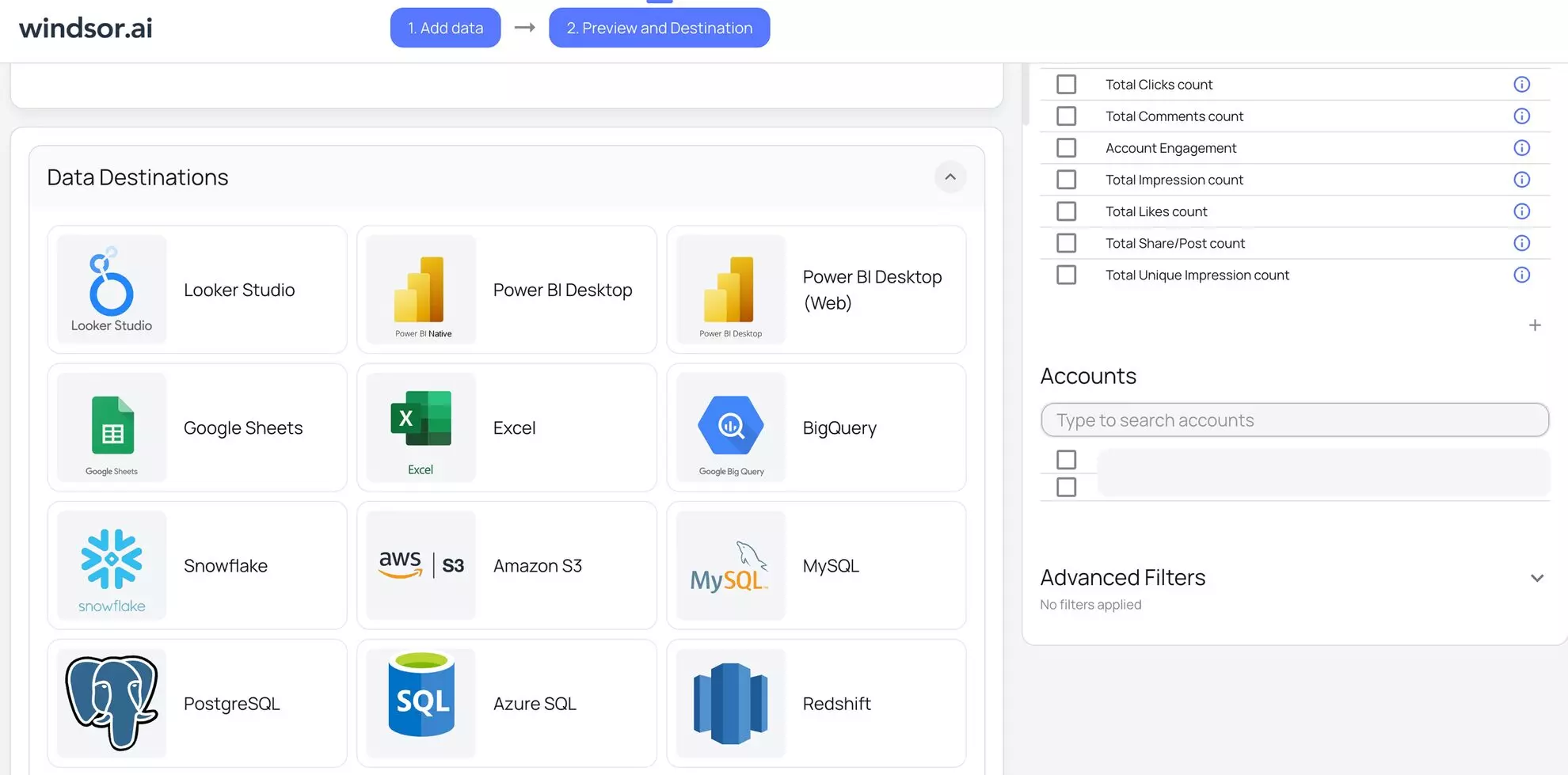This screenshot has height=775, width=1568.
Task: Check the Account Engagement checkbox
Action: (x=1067, y=148)
